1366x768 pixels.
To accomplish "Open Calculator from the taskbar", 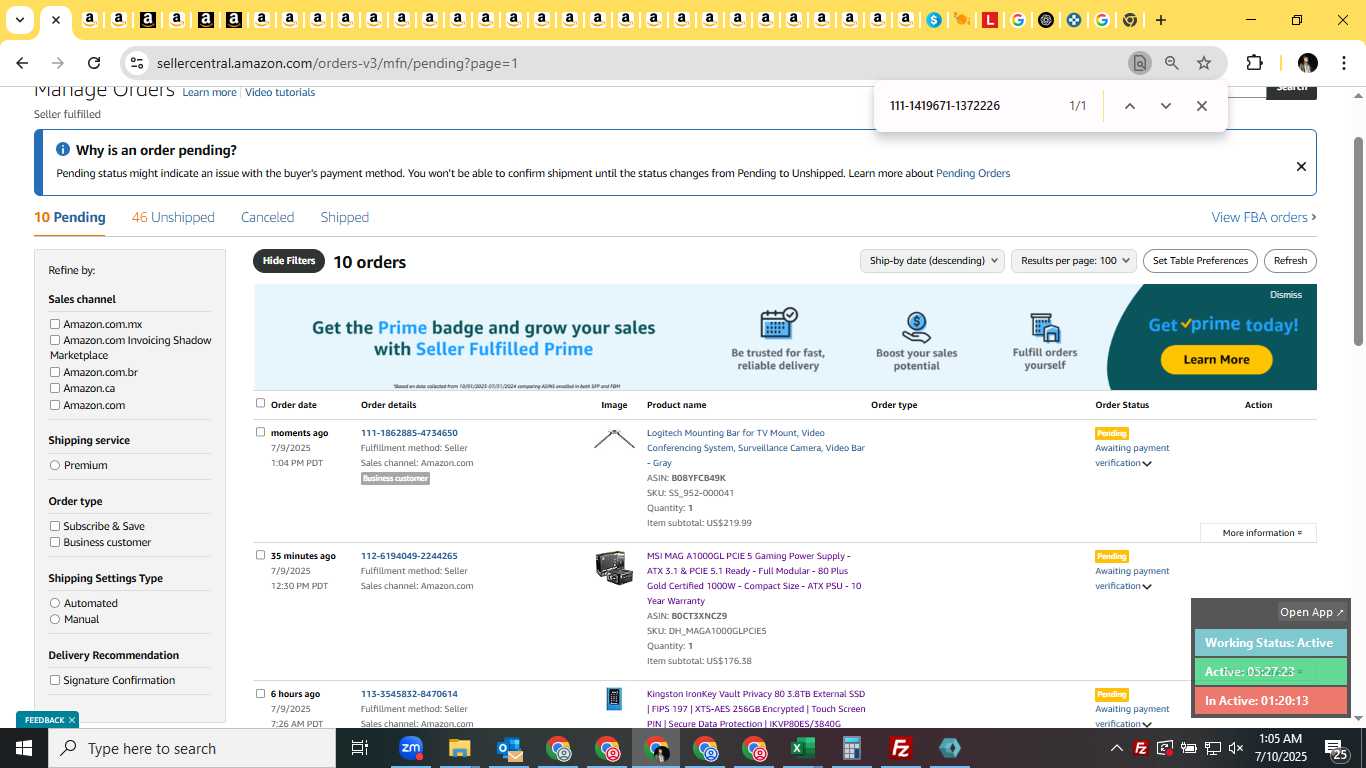I will point(851,748).
